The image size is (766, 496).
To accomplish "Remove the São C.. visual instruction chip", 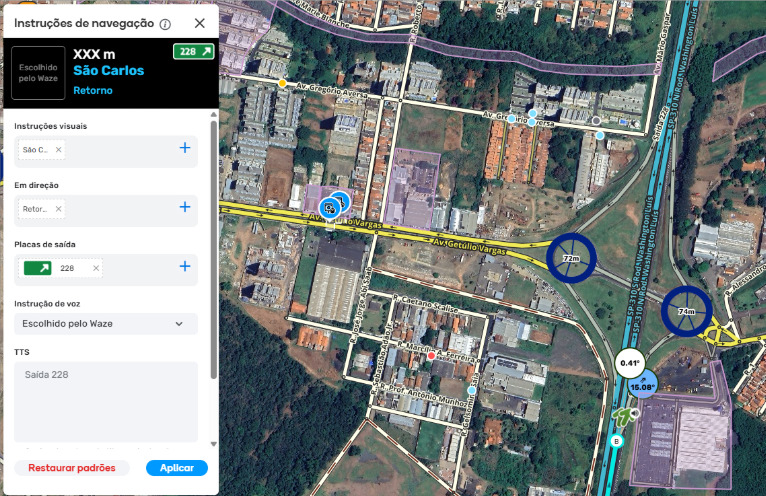I will tap(59, 150).
